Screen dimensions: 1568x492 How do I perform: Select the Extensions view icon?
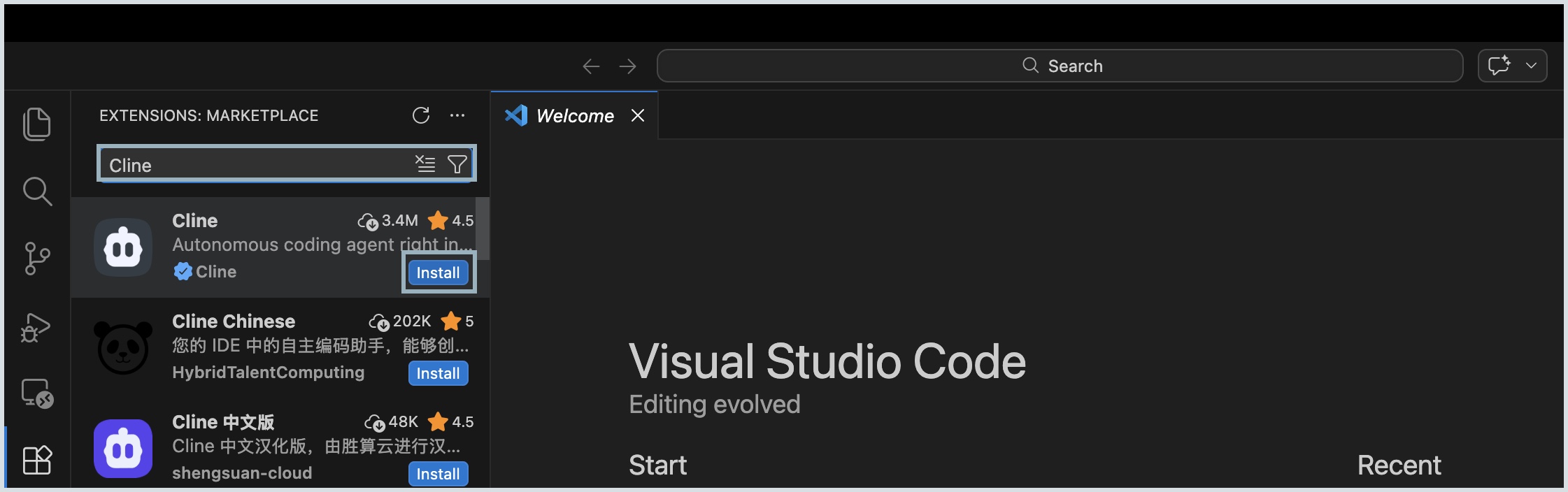(37, 460)
